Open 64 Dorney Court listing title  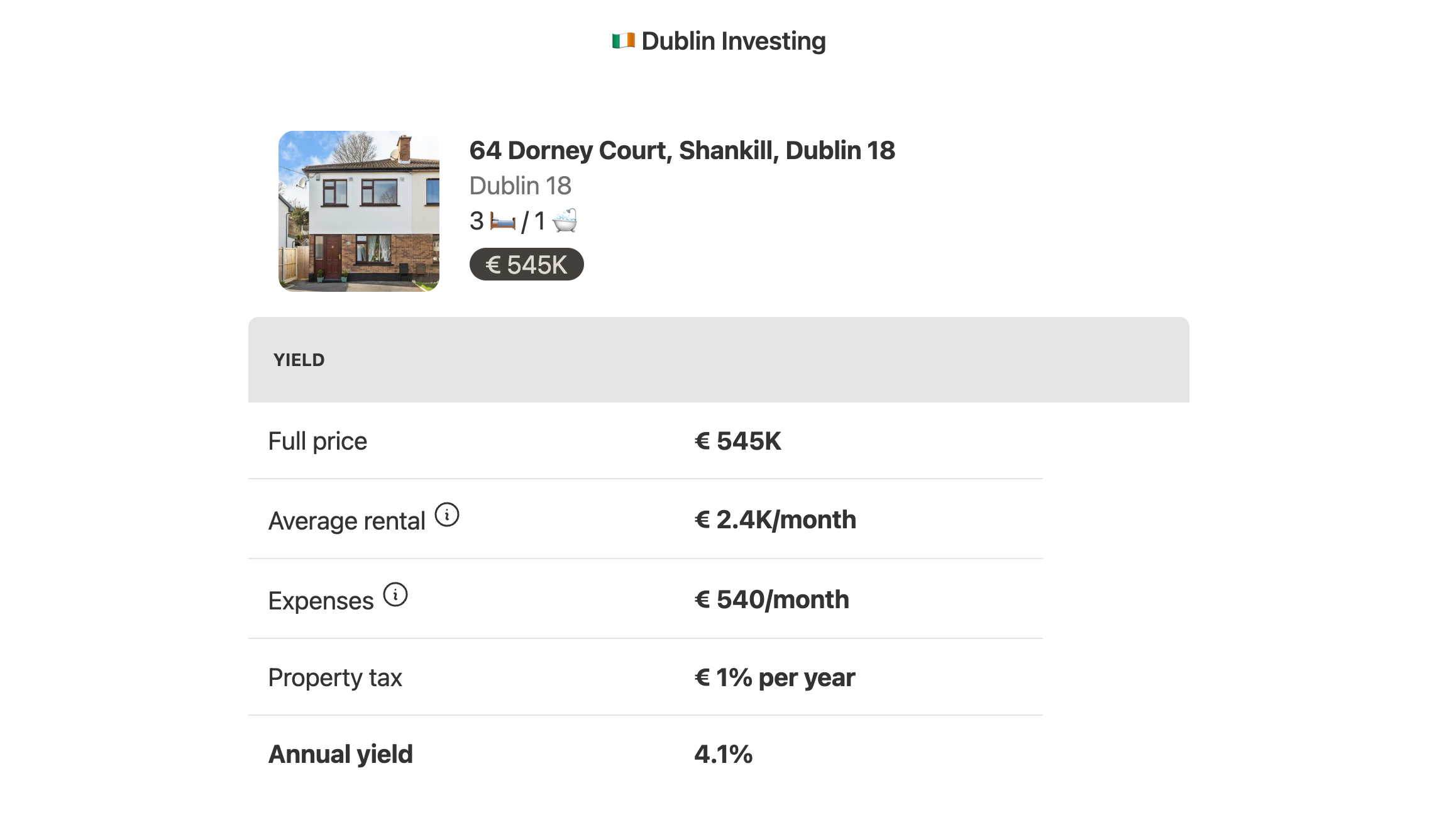(x=682, y=151)
